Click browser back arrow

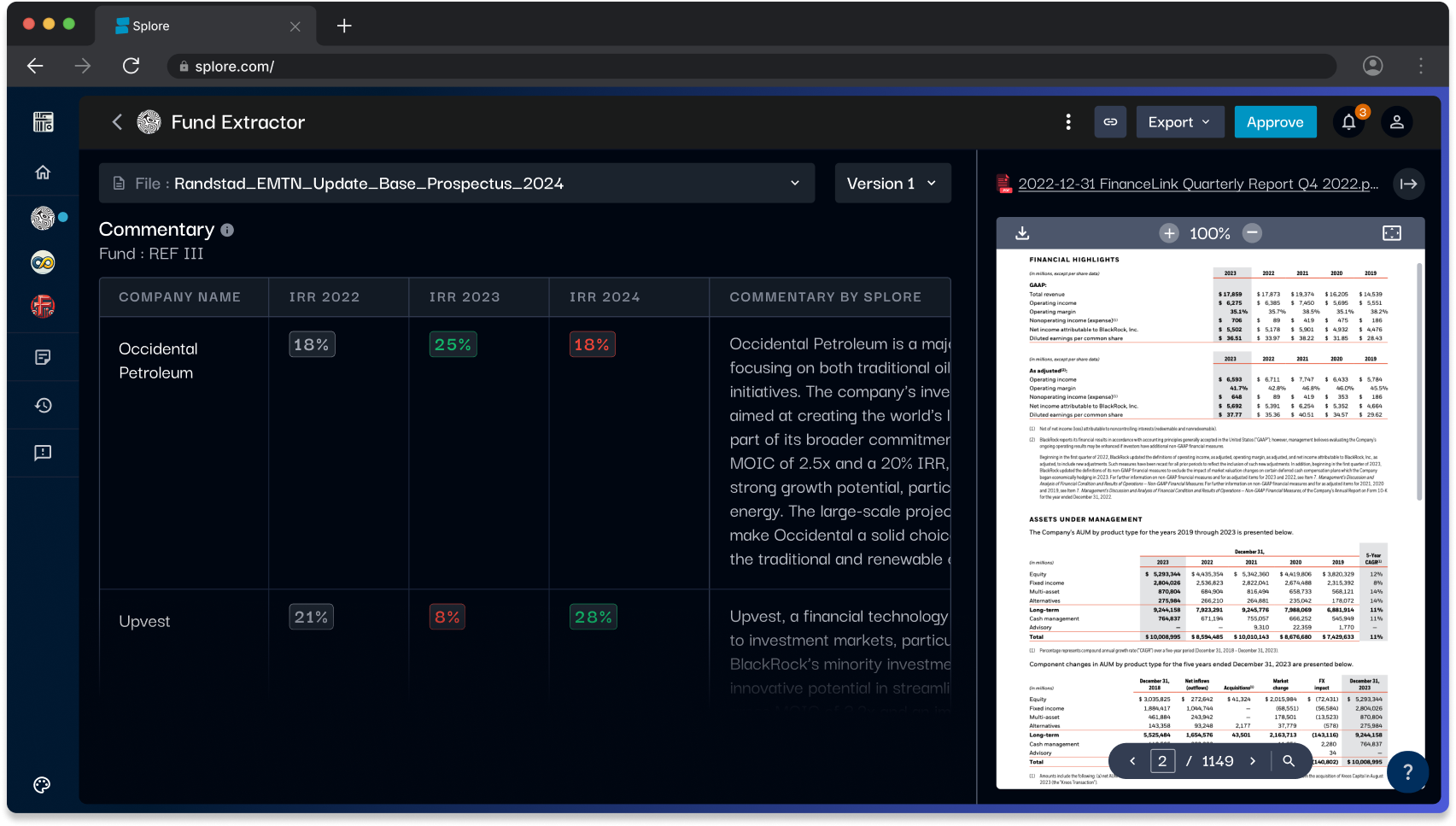click(35, 66)
